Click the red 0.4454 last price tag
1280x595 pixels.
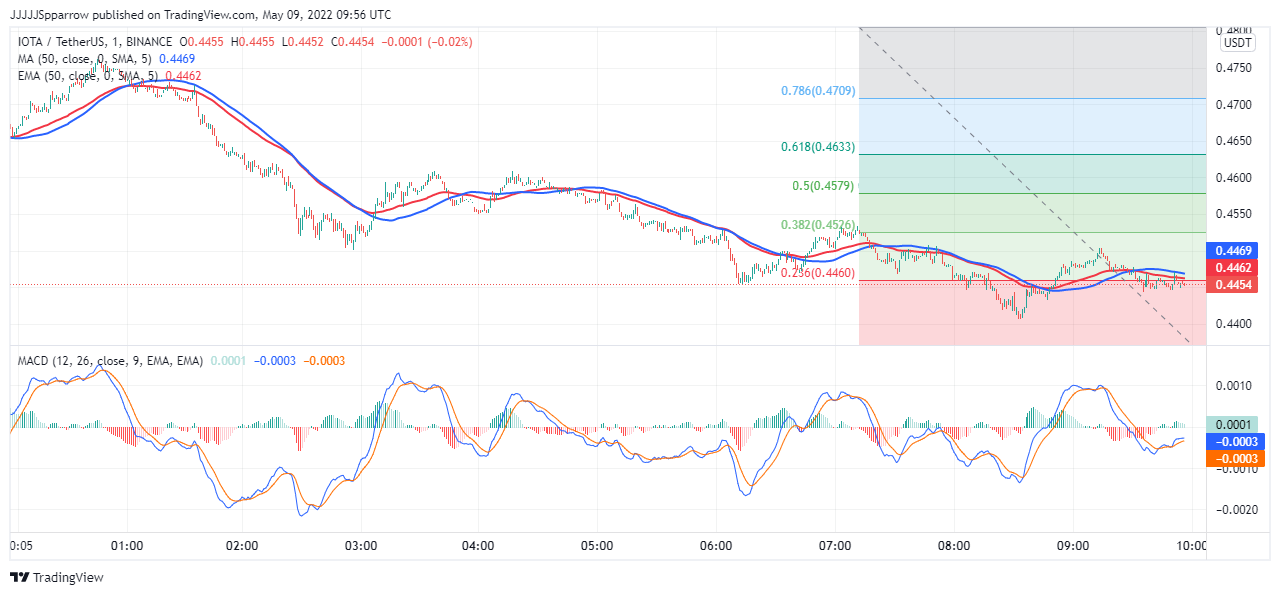point(1234,285)
